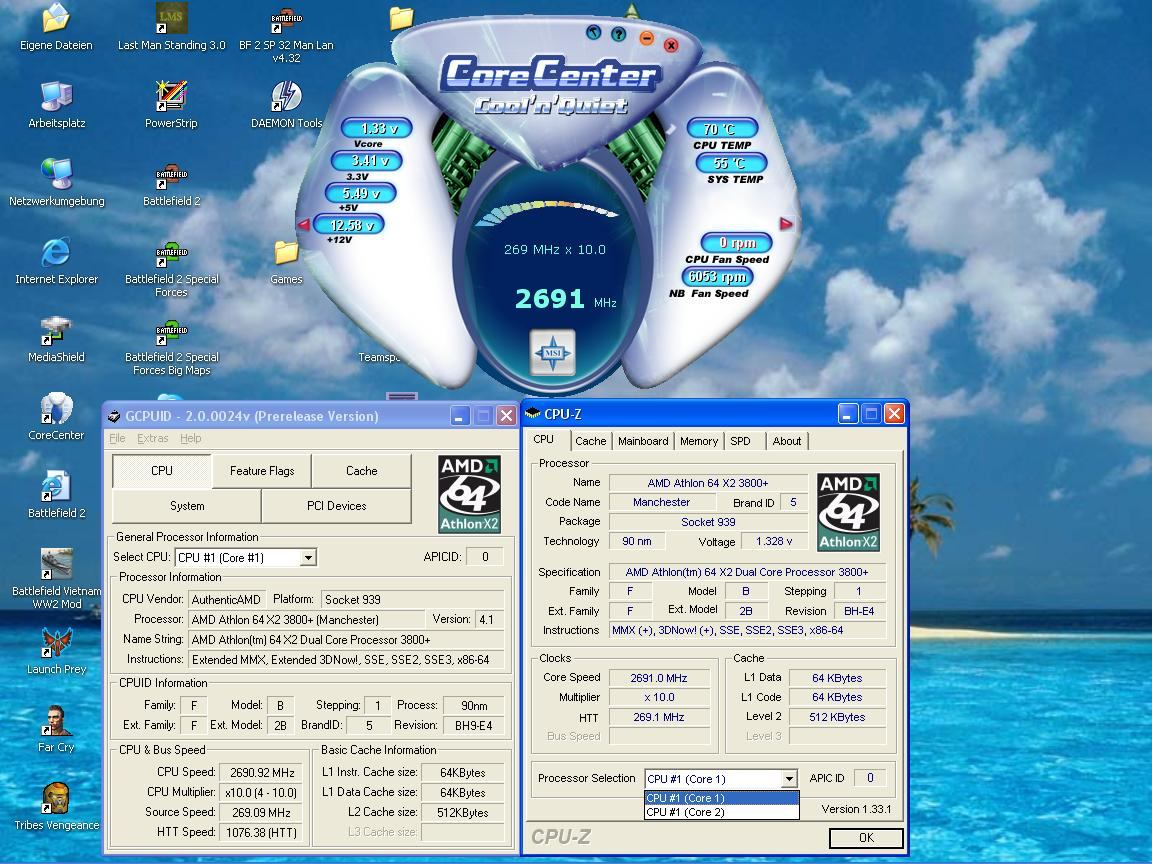
Task: Open the Select CPU dropdown in GCPUID
Action: click(245, 558)
